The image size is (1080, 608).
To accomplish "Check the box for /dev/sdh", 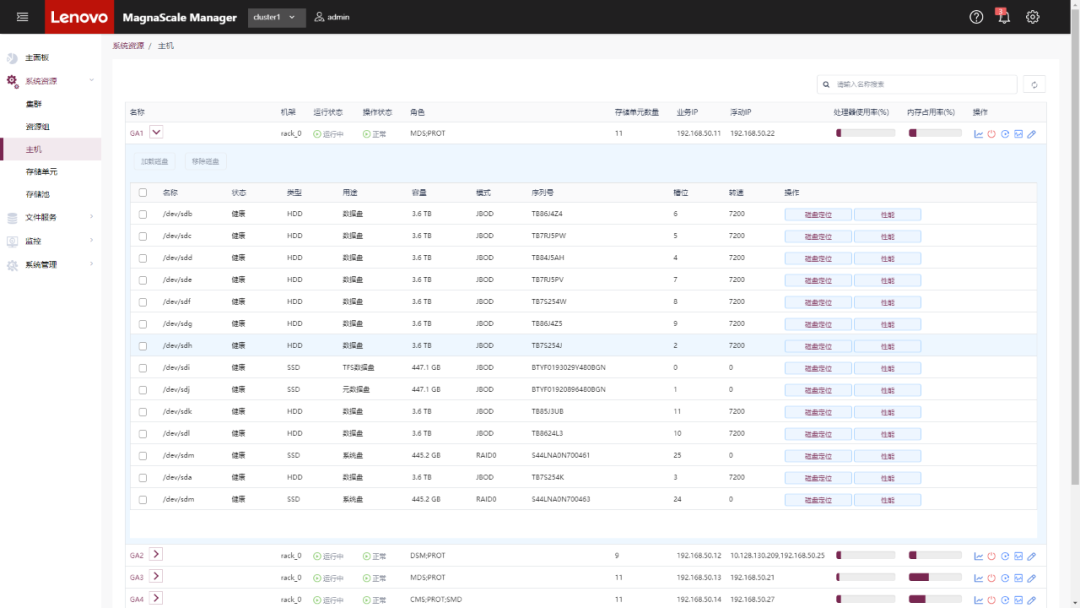I will pyautogui.click(x=143, y=346).
